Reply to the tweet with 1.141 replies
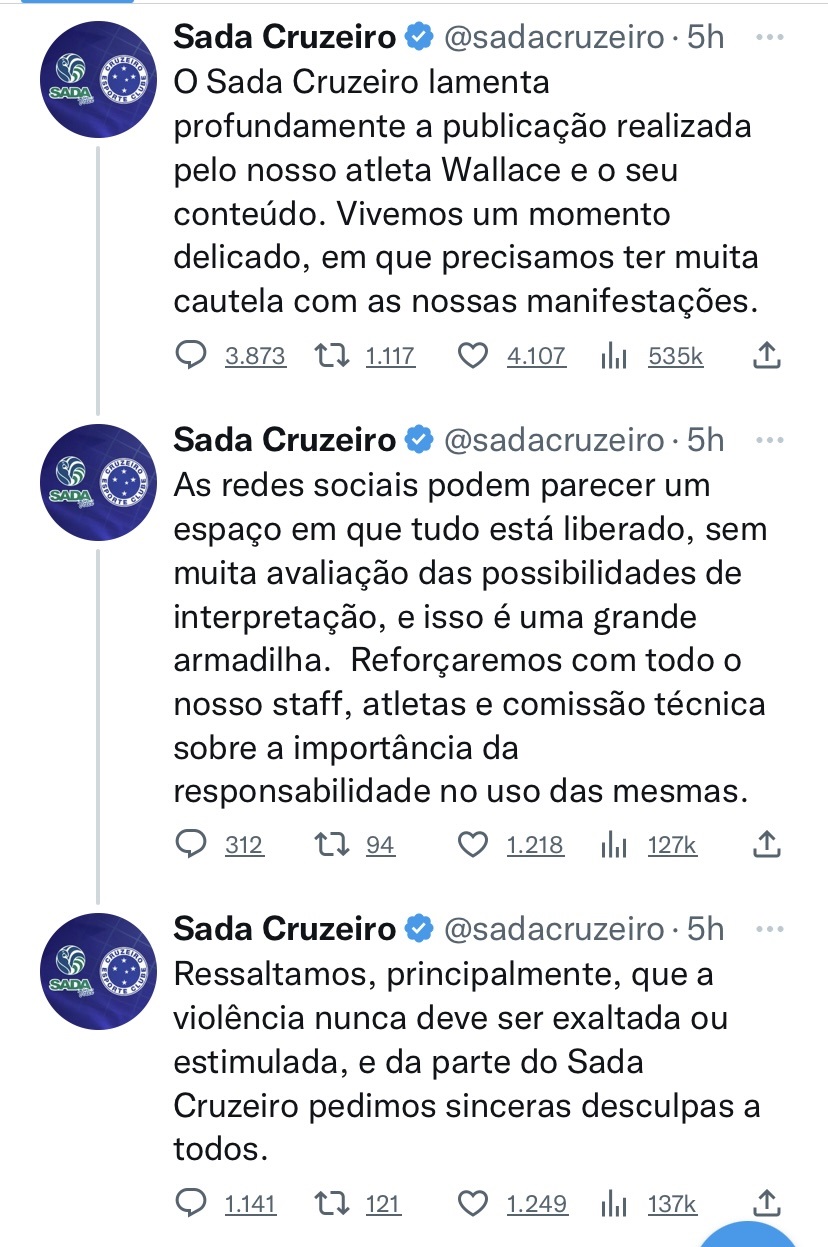Screen dimensions: 828x1247 190,1203
